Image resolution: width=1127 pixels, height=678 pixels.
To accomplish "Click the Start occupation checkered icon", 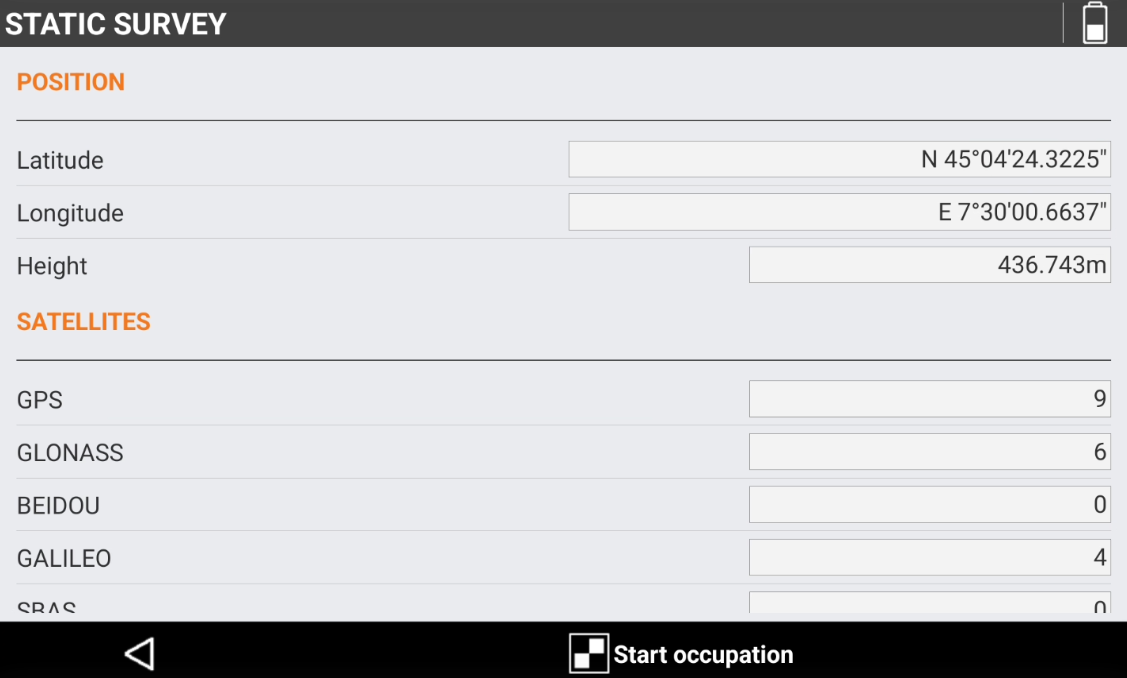I will coord(589,654).
